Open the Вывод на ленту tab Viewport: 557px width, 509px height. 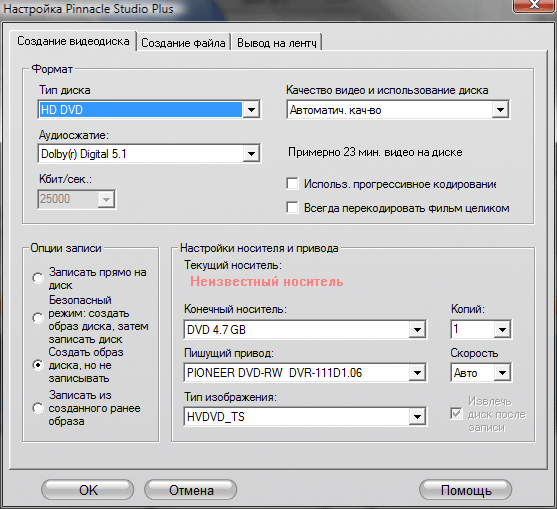[x=276, y=43]
